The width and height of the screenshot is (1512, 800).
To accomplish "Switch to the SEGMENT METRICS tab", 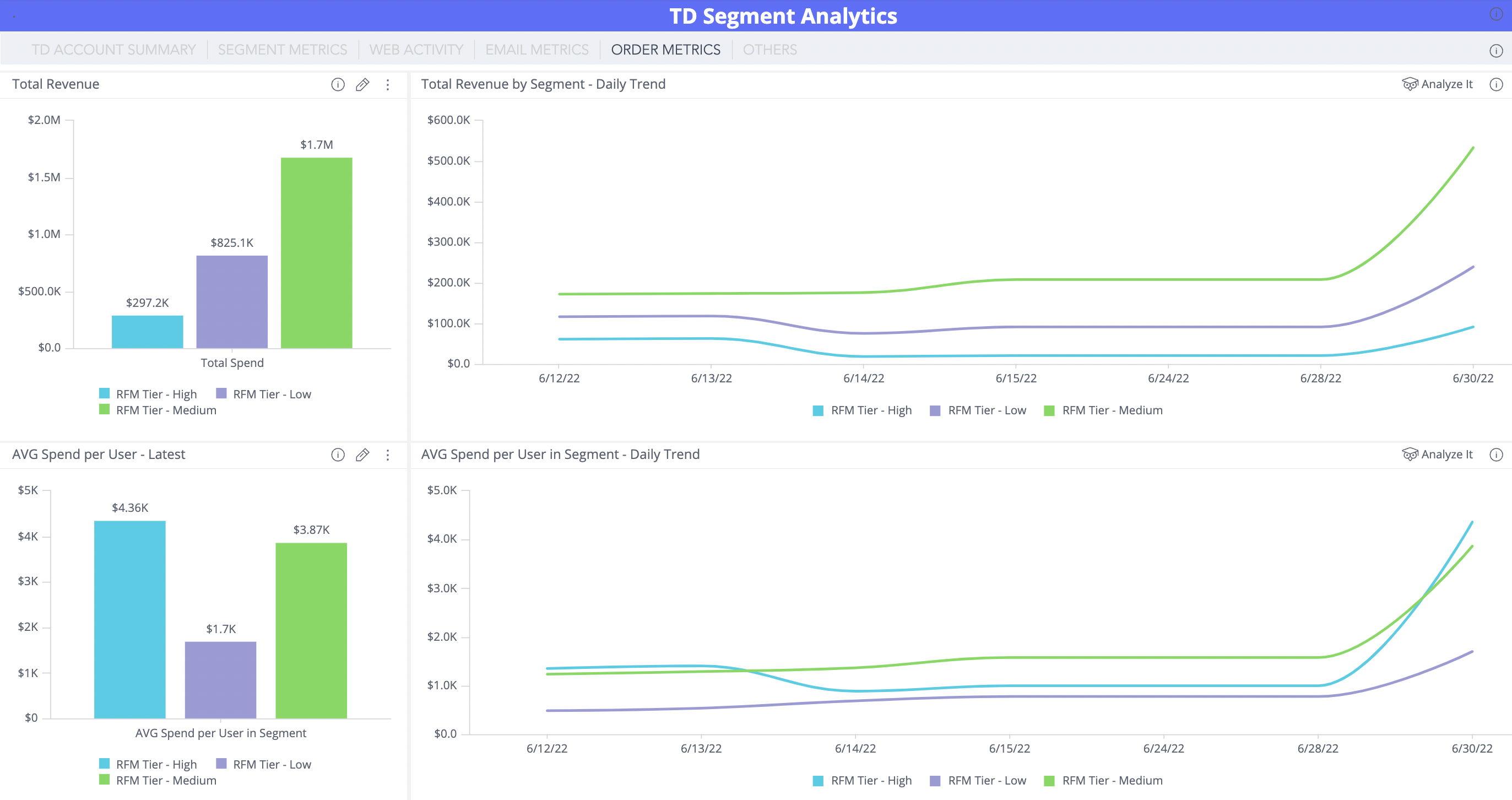I will click(283, 50).
